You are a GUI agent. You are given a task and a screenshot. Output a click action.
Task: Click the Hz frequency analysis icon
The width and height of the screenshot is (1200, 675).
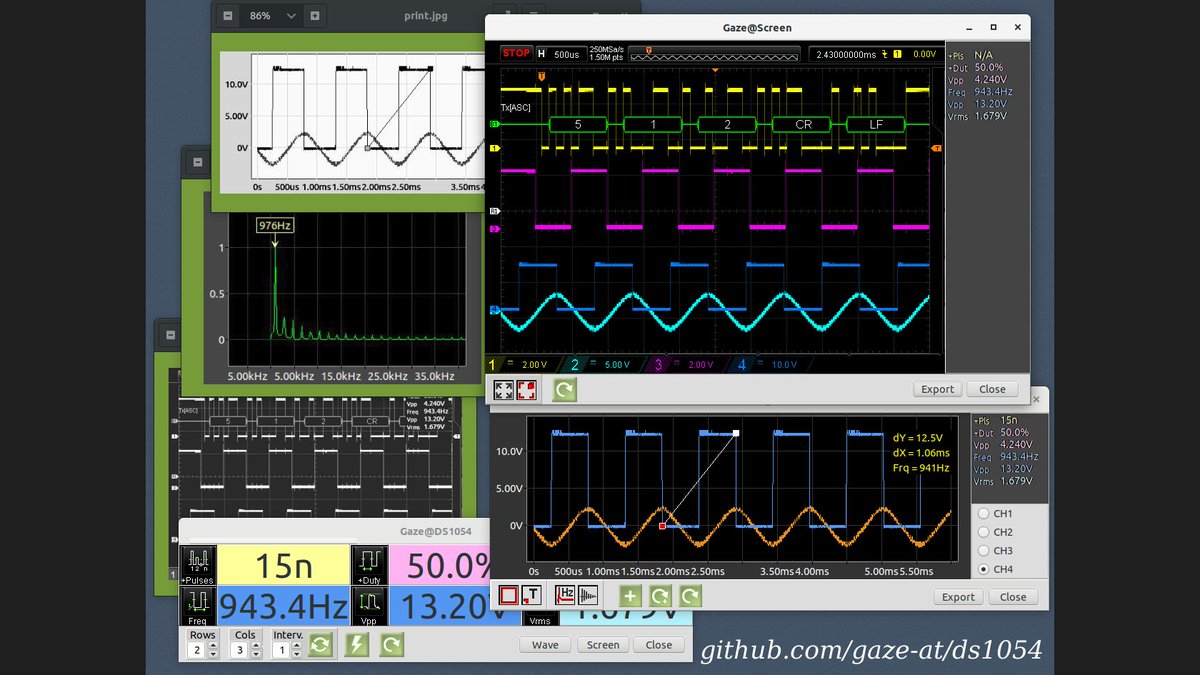pos(565,595)
